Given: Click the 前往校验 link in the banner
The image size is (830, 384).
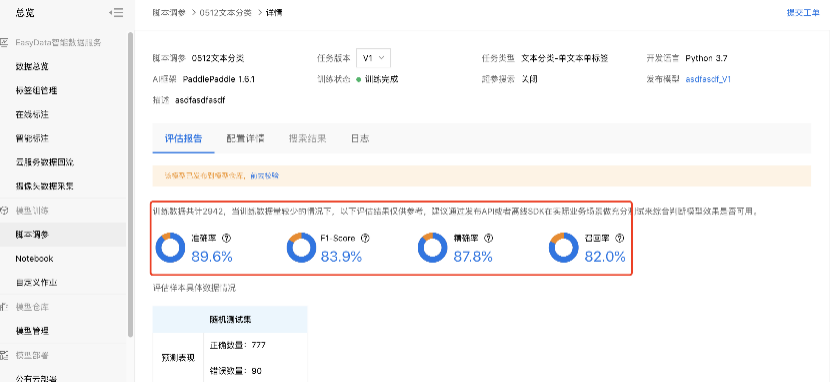Looking at the screenshot, I should pyautogui.click(x=264, y=175).
